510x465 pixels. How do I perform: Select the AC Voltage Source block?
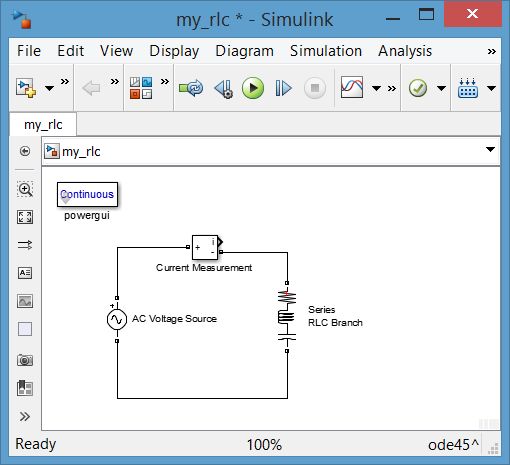coord(117,319)
